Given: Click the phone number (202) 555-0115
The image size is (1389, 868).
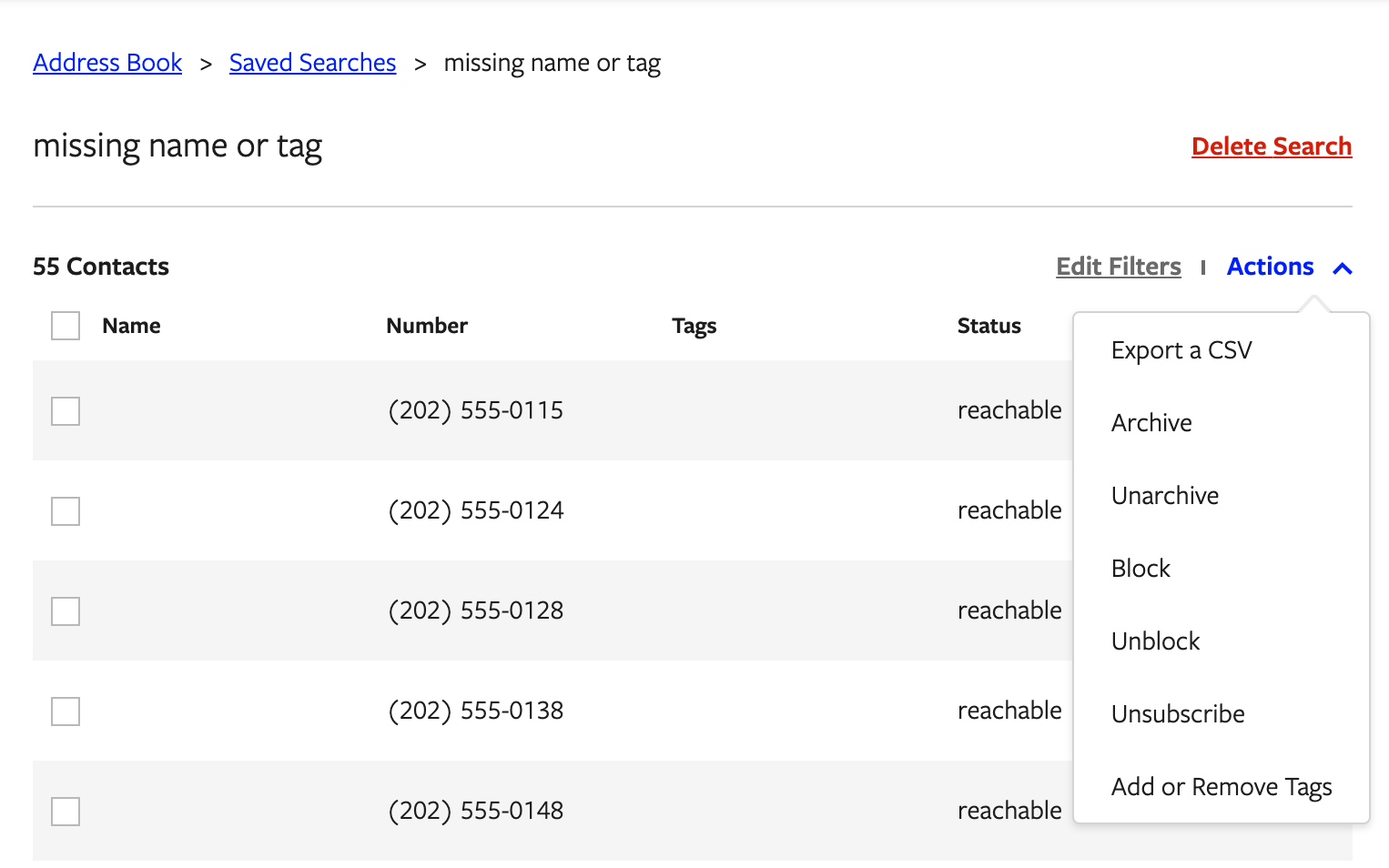Looking at the screenshot, I should click(x=475, y=410).
